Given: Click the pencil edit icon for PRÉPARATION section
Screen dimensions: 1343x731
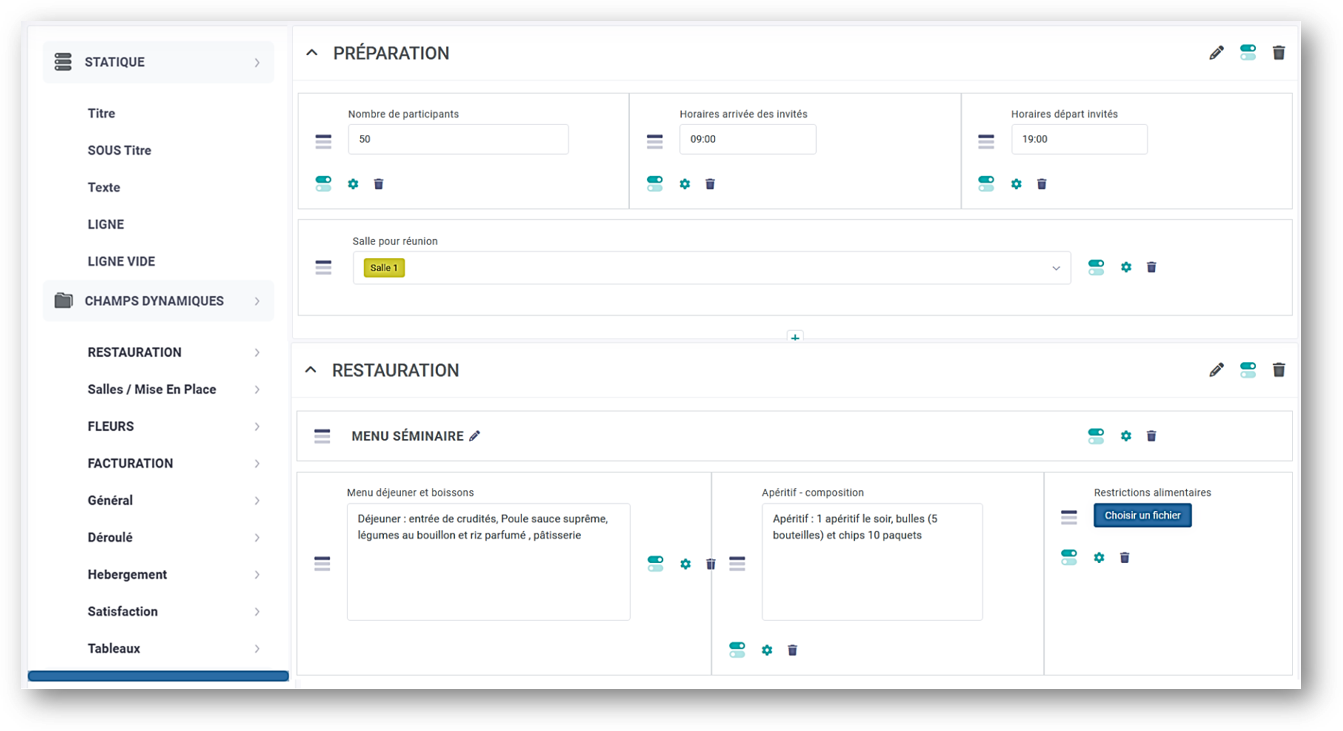Looking at the screenshot, I should point(1216,53).
